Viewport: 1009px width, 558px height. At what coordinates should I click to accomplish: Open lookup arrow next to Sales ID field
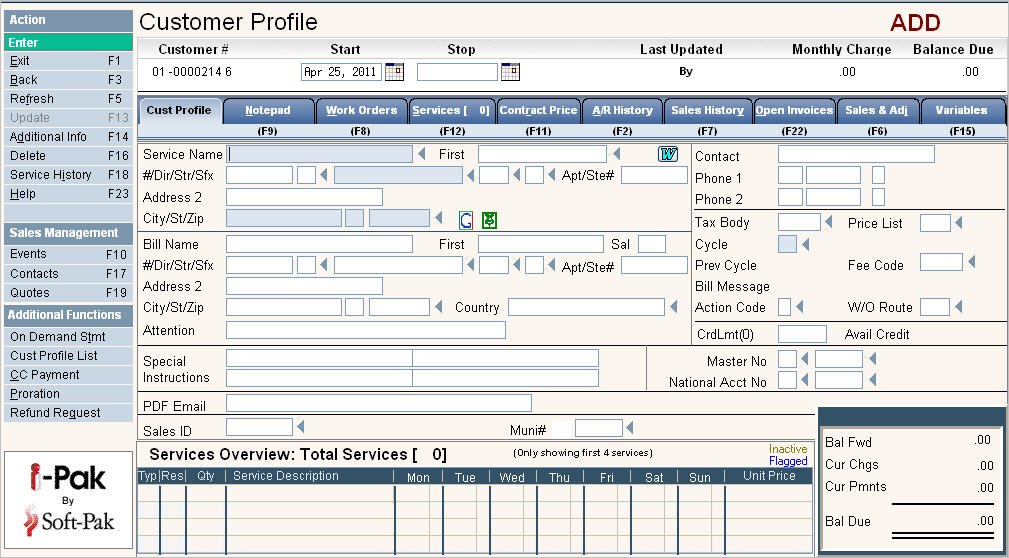coord(300,427)
